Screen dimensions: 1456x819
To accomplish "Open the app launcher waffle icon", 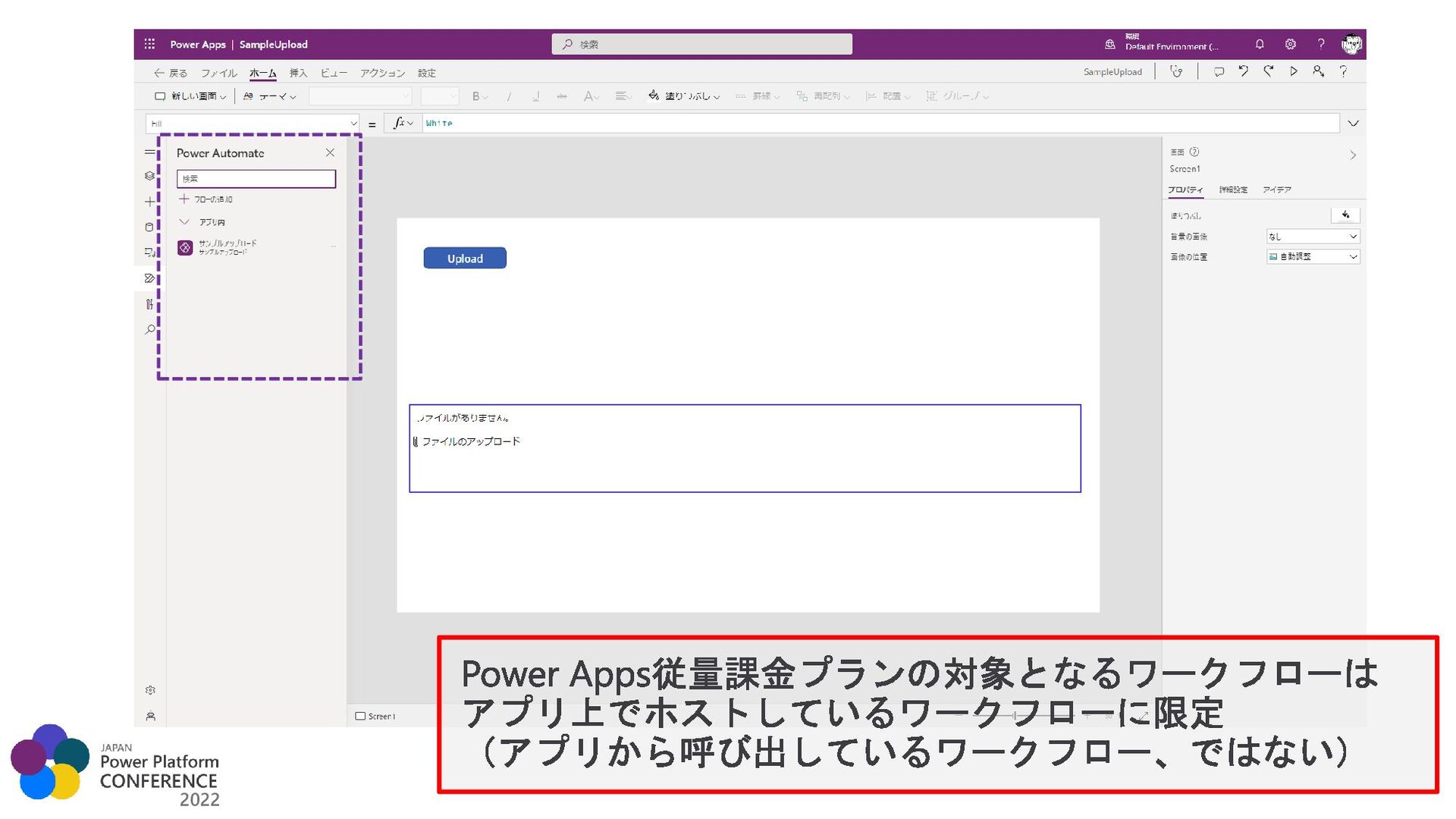I will 149,44.
